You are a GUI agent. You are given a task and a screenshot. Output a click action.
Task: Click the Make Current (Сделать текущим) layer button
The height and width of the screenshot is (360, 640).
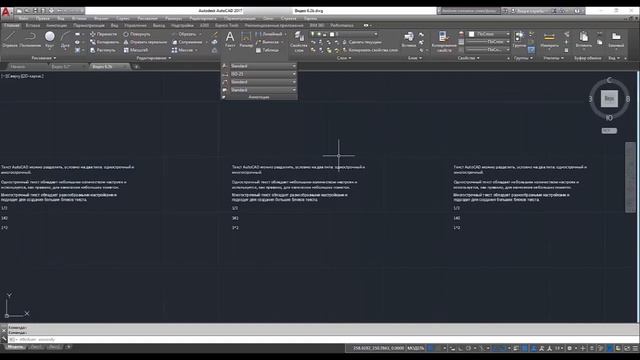click(362, 42)
